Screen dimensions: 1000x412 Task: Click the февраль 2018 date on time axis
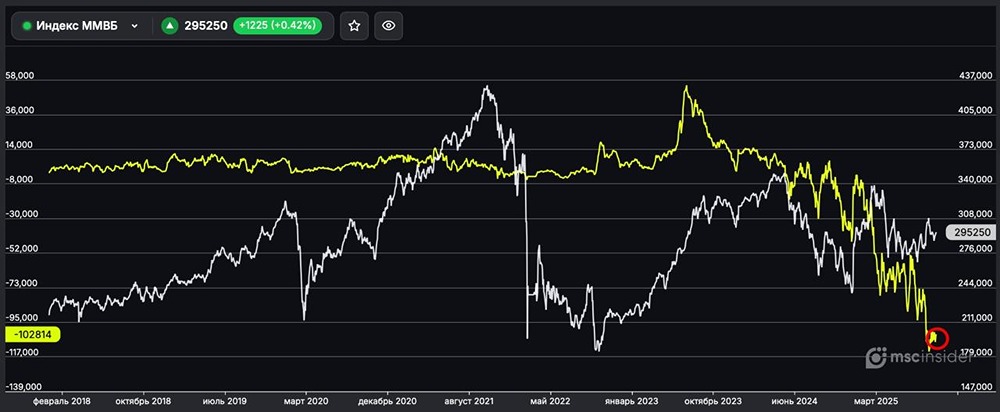[x=62, y=402]
